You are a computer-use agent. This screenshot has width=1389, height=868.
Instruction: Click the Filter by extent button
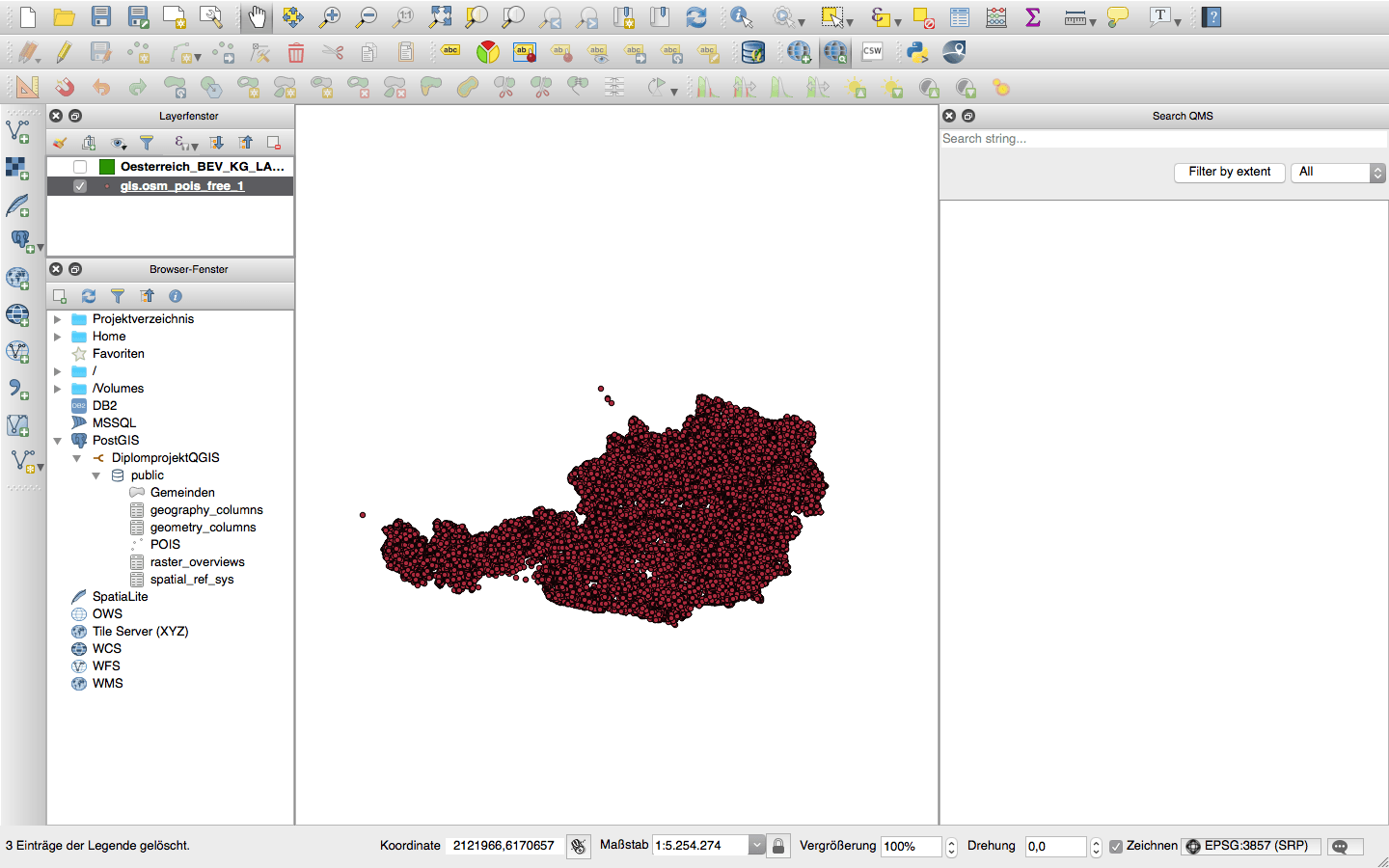(1229, 172)
